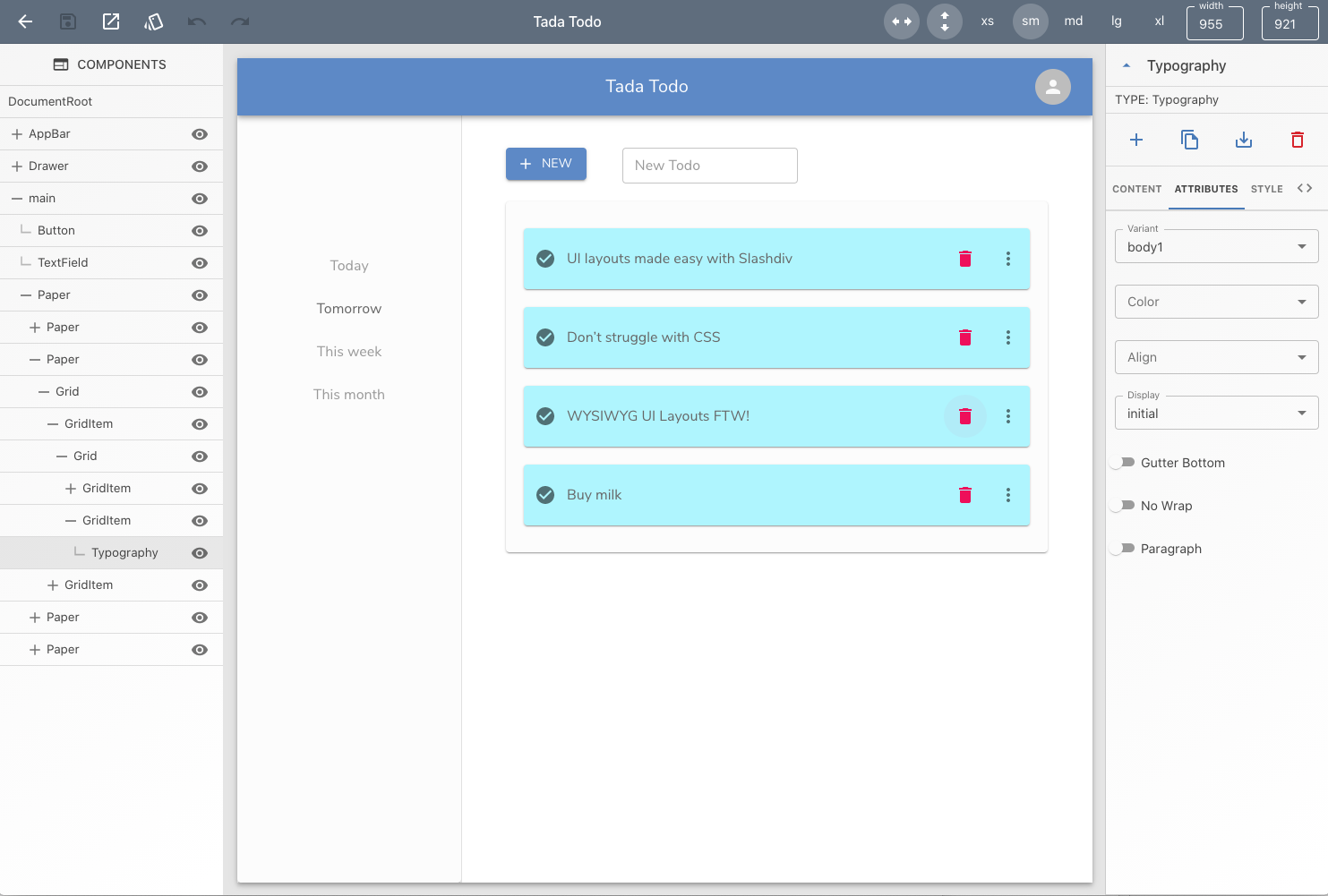Image resolution: width=1328 pixels, height=896 pixels.
Task: Click the save icon in top toolbar
Action: (x=68, y=21)
